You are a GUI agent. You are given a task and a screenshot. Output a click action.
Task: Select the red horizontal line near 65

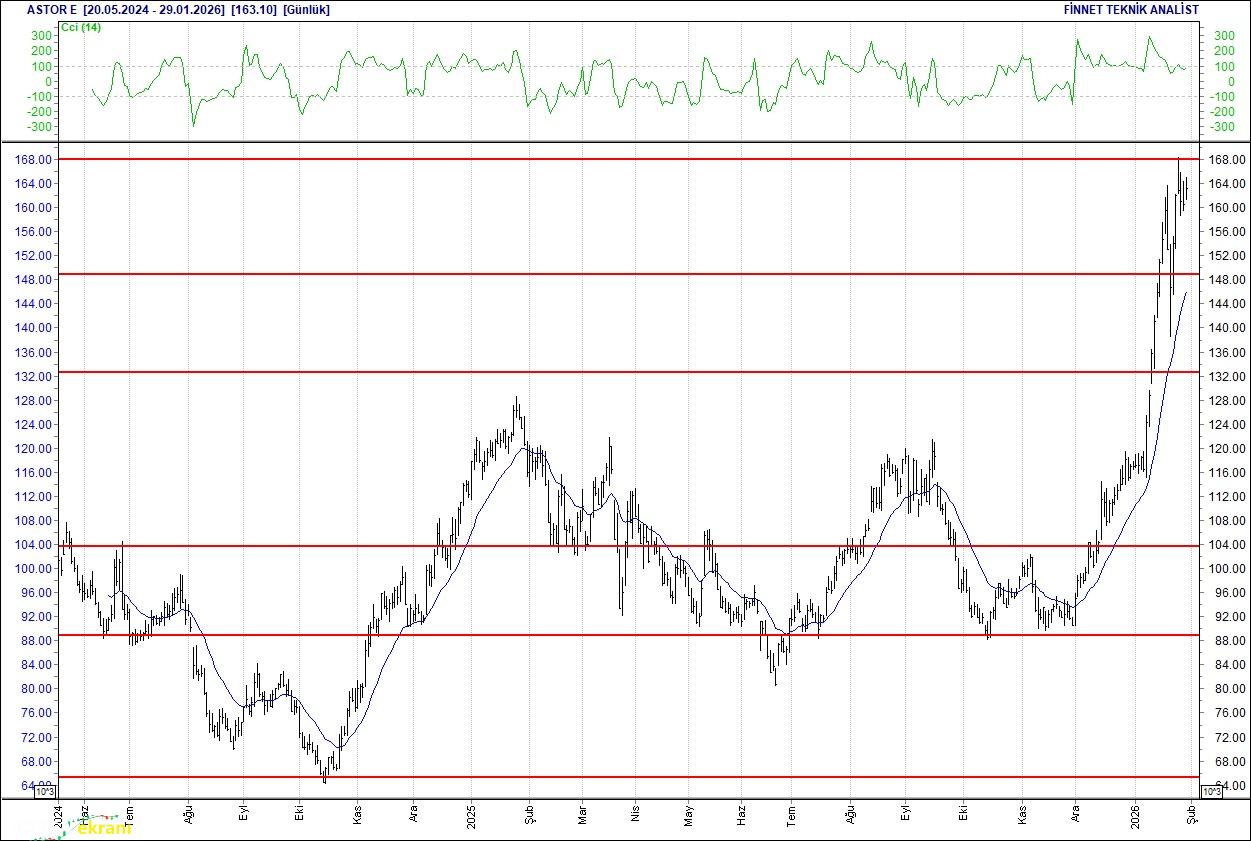(600, 776)
